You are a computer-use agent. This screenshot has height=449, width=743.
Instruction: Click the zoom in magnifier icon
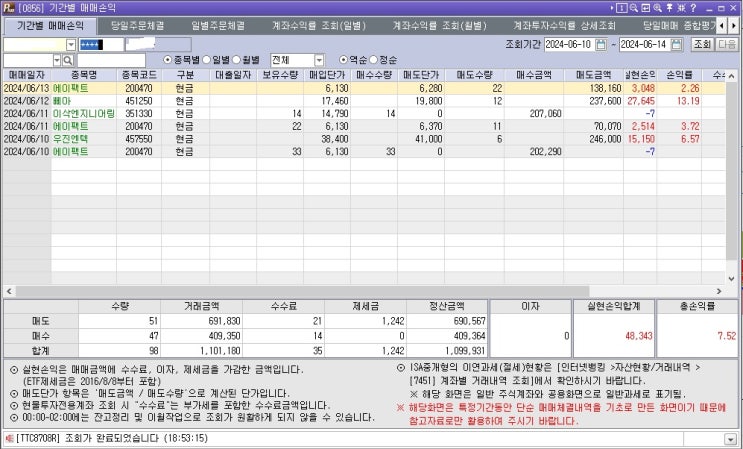tap(657, 8)
